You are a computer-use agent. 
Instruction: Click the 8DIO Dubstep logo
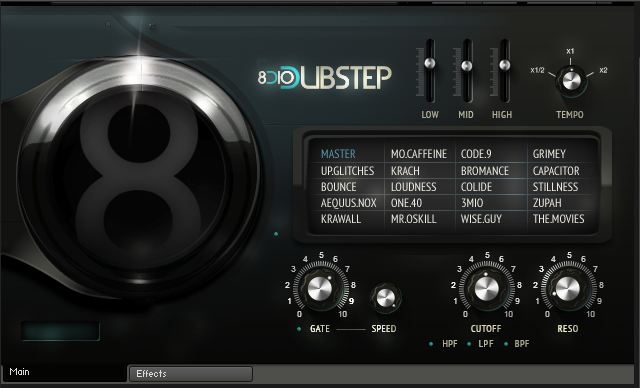(x=325, y=77)
